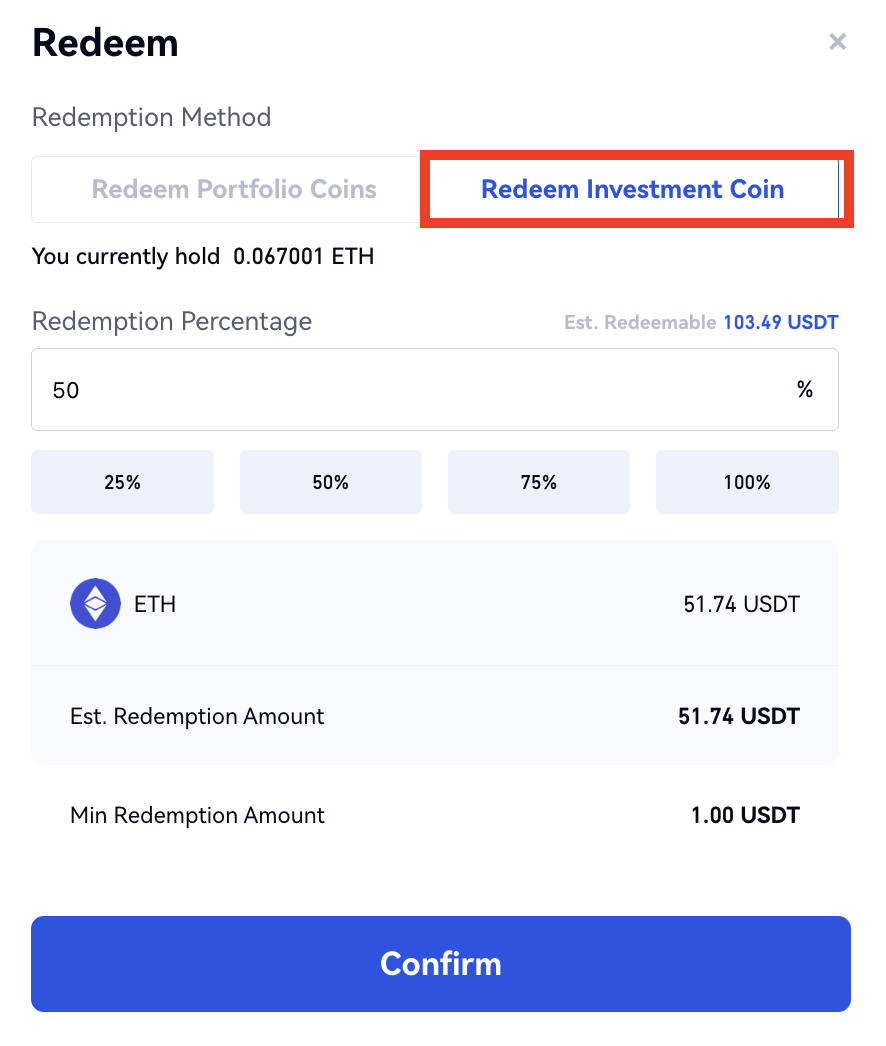Click the Redemption Percentage label
Screen dimensions: 886x1046
[x=172, y=322]
